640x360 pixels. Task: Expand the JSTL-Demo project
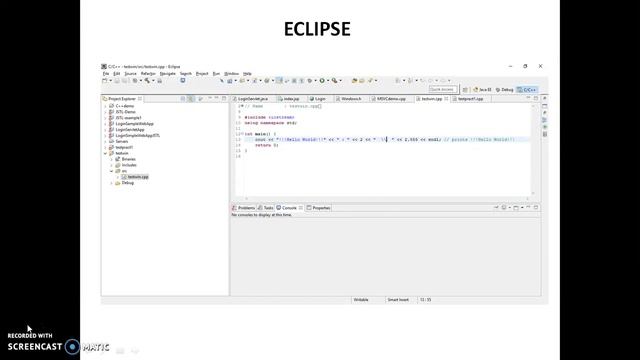105,112
